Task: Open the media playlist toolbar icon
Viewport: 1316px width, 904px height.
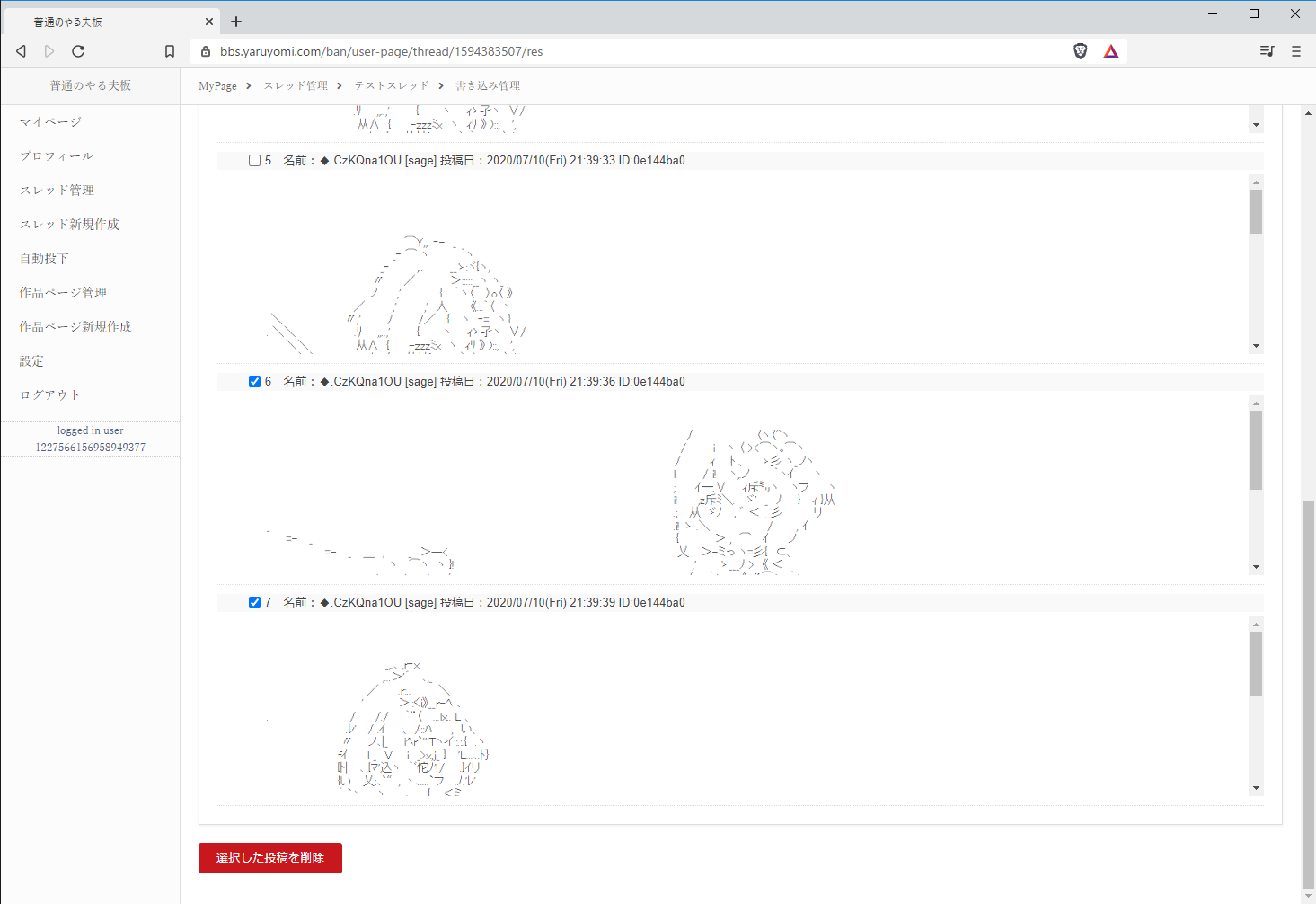Action: tap(1267, 51)
